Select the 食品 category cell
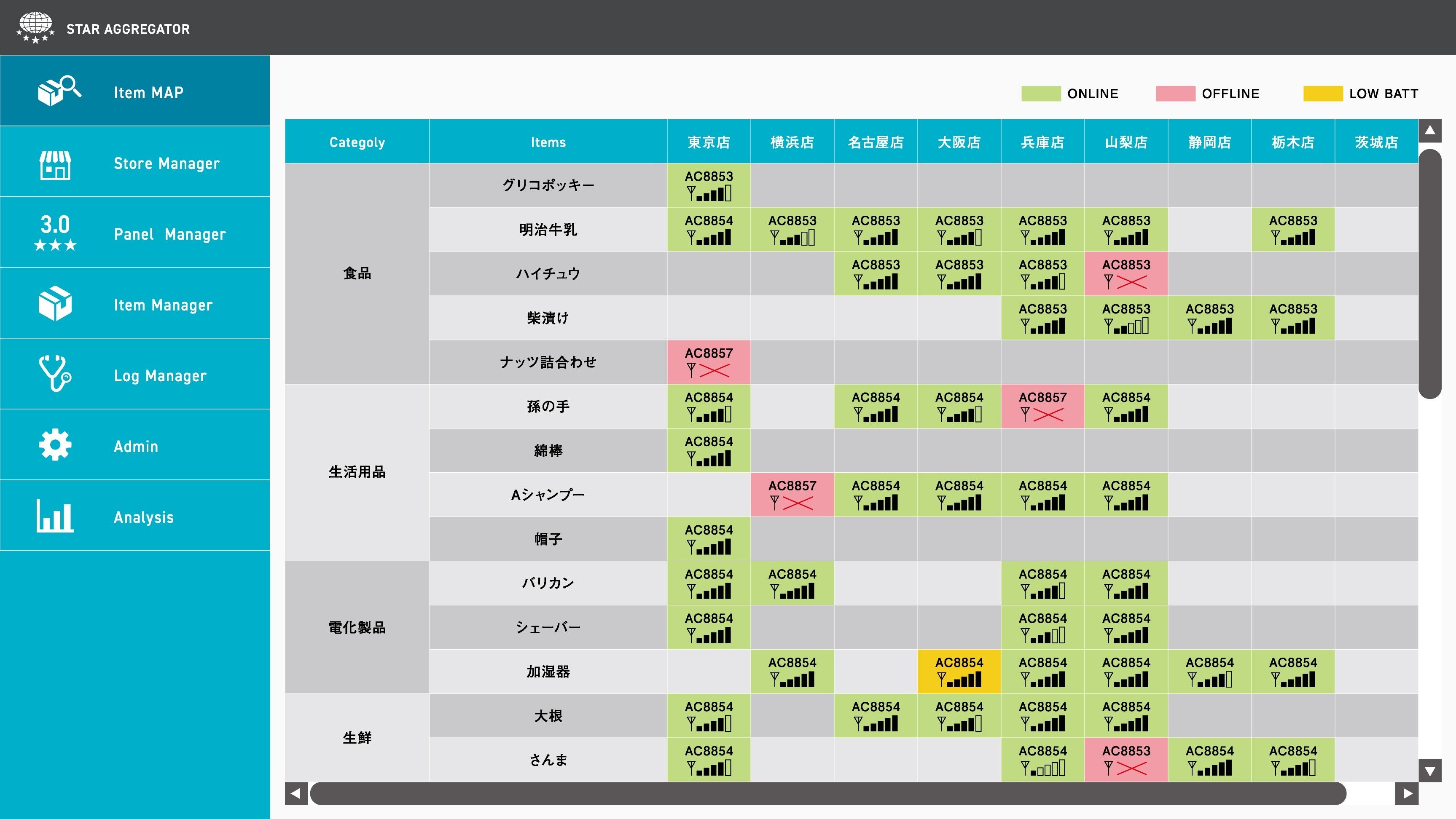Screen dimensions: 1456x819 tap(357, 273)
